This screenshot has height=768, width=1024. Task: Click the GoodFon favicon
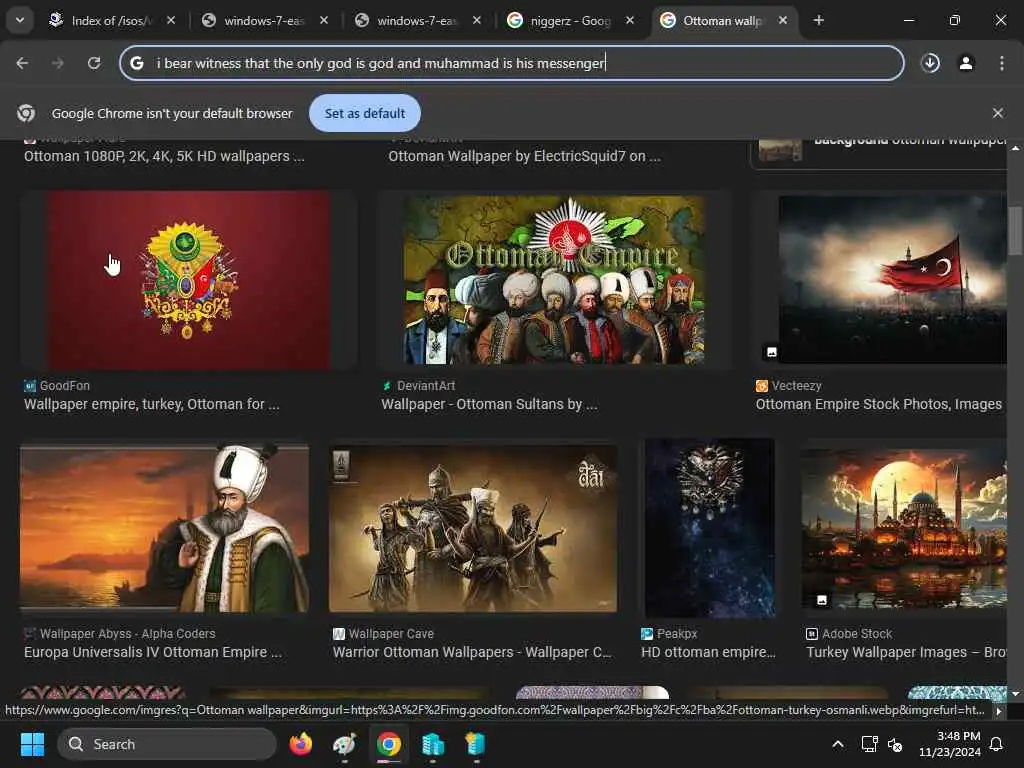[30, 386]
